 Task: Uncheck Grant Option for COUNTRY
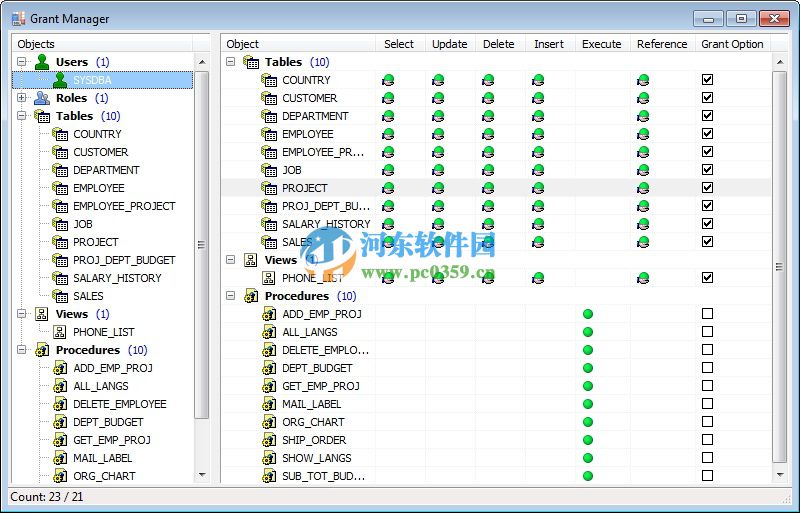[x=707, y=80]
